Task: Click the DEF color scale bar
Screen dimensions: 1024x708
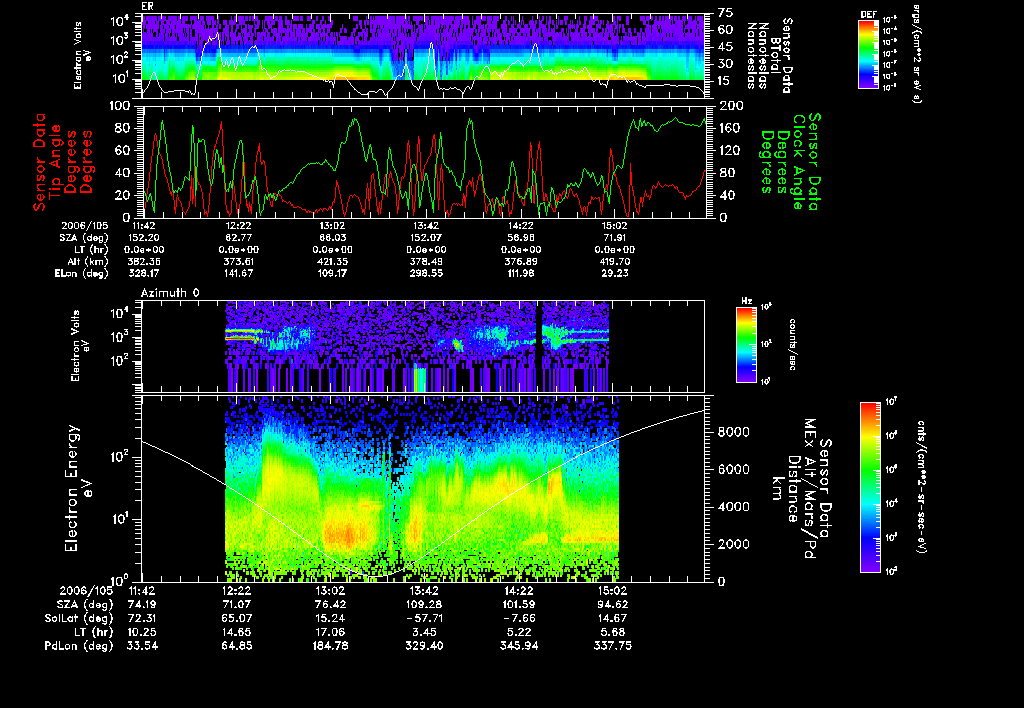Action: coord(868,54)
